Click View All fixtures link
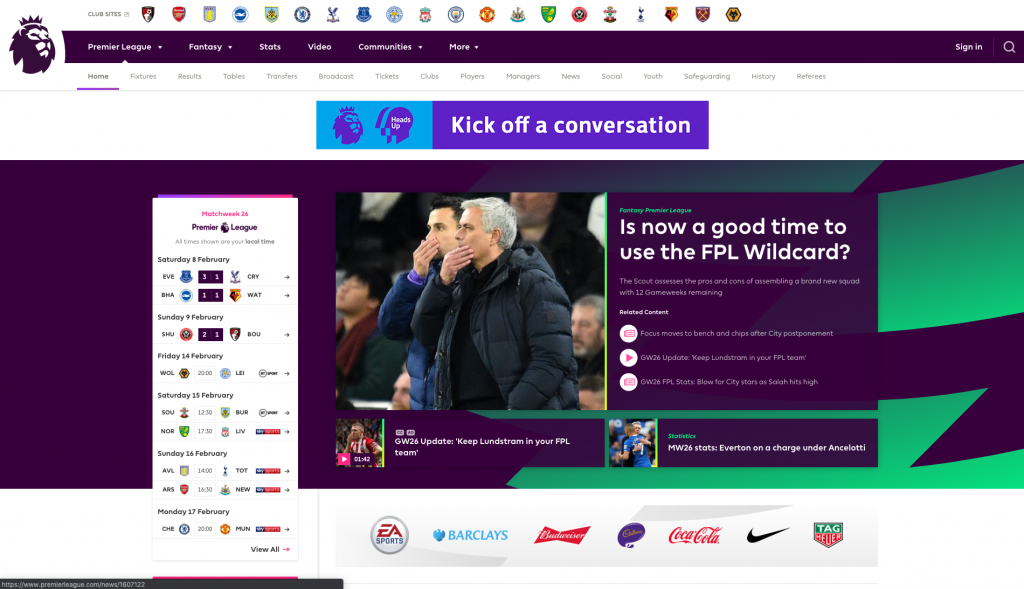The image size is (1024, 589). (x=270, y=549)
